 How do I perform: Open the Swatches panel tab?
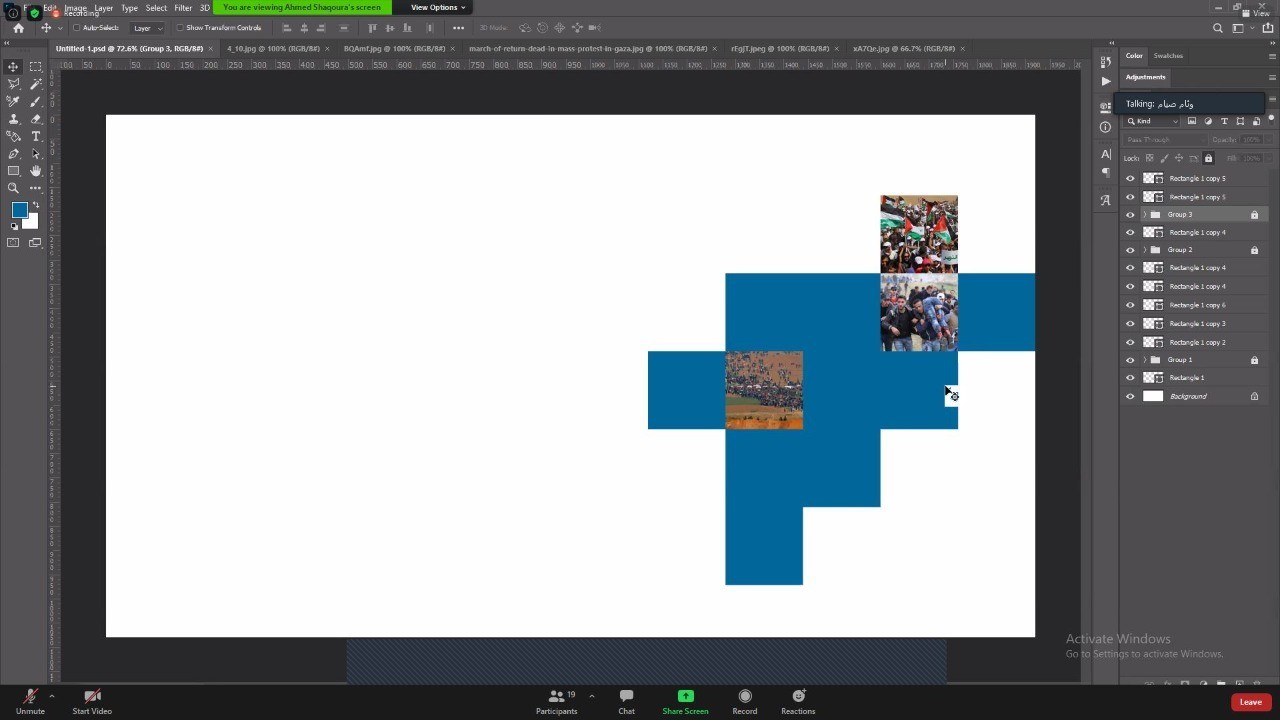(x=1167, y=56)
